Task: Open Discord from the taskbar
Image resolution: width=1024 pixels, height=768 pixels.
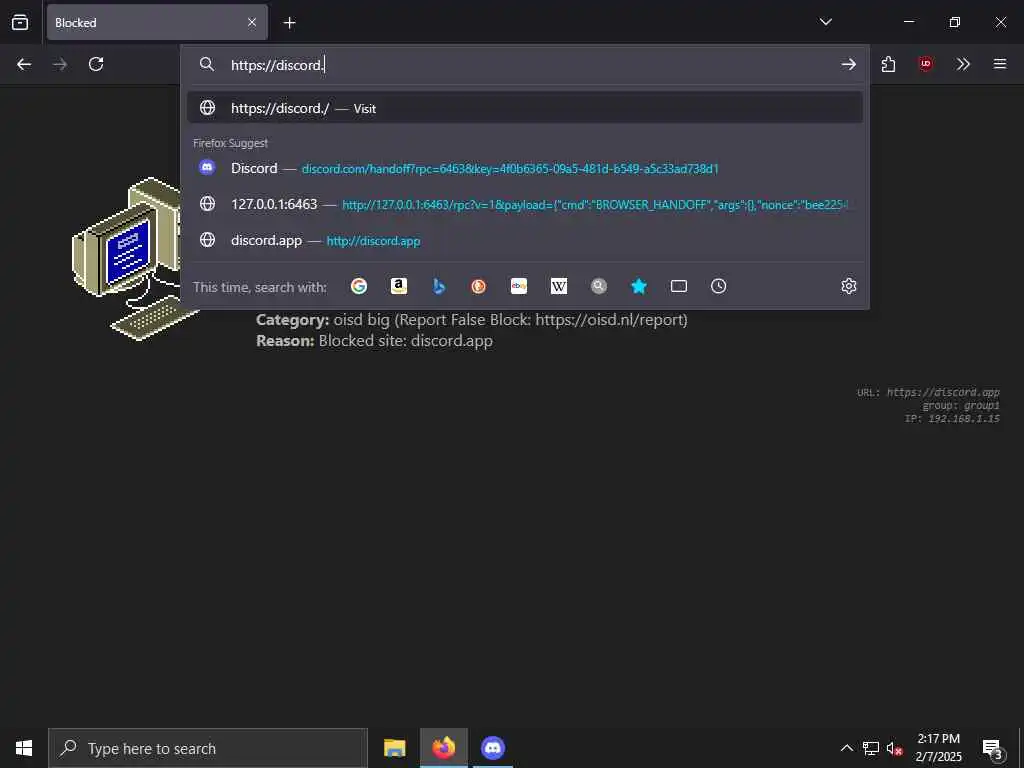Action: (493, 748)
